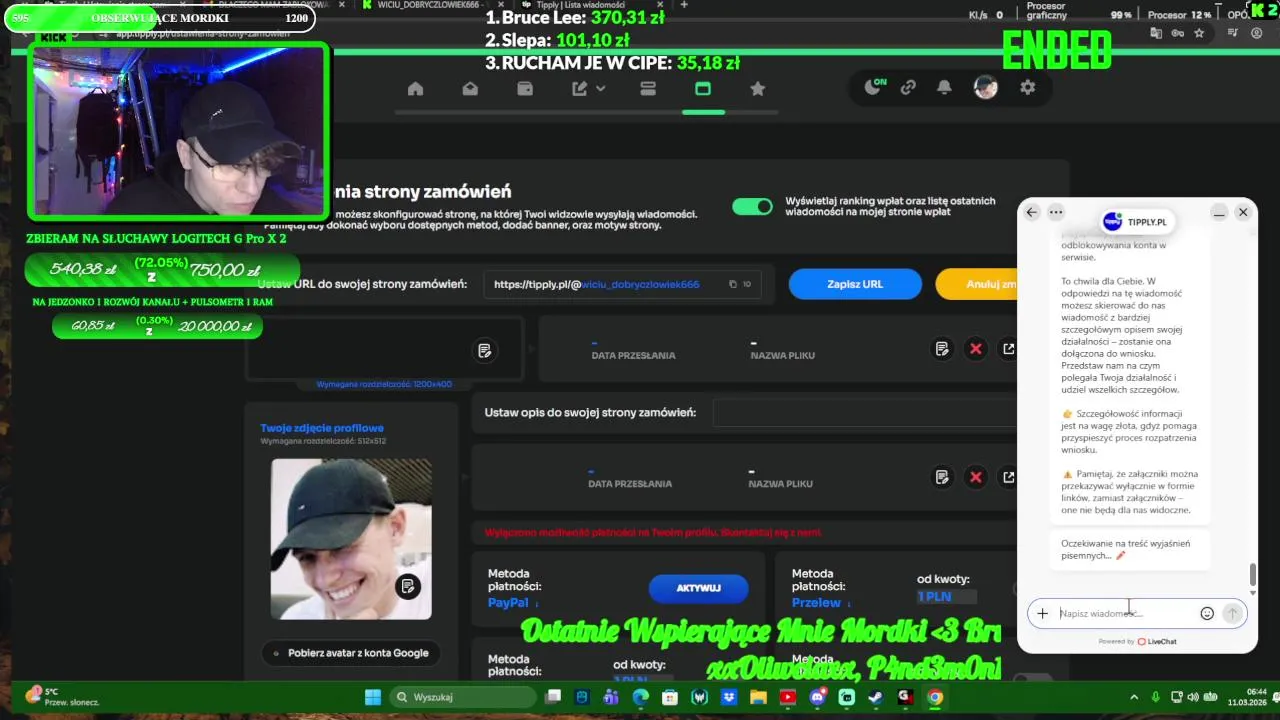Click the edit icon on profile picture

(407, 586)
